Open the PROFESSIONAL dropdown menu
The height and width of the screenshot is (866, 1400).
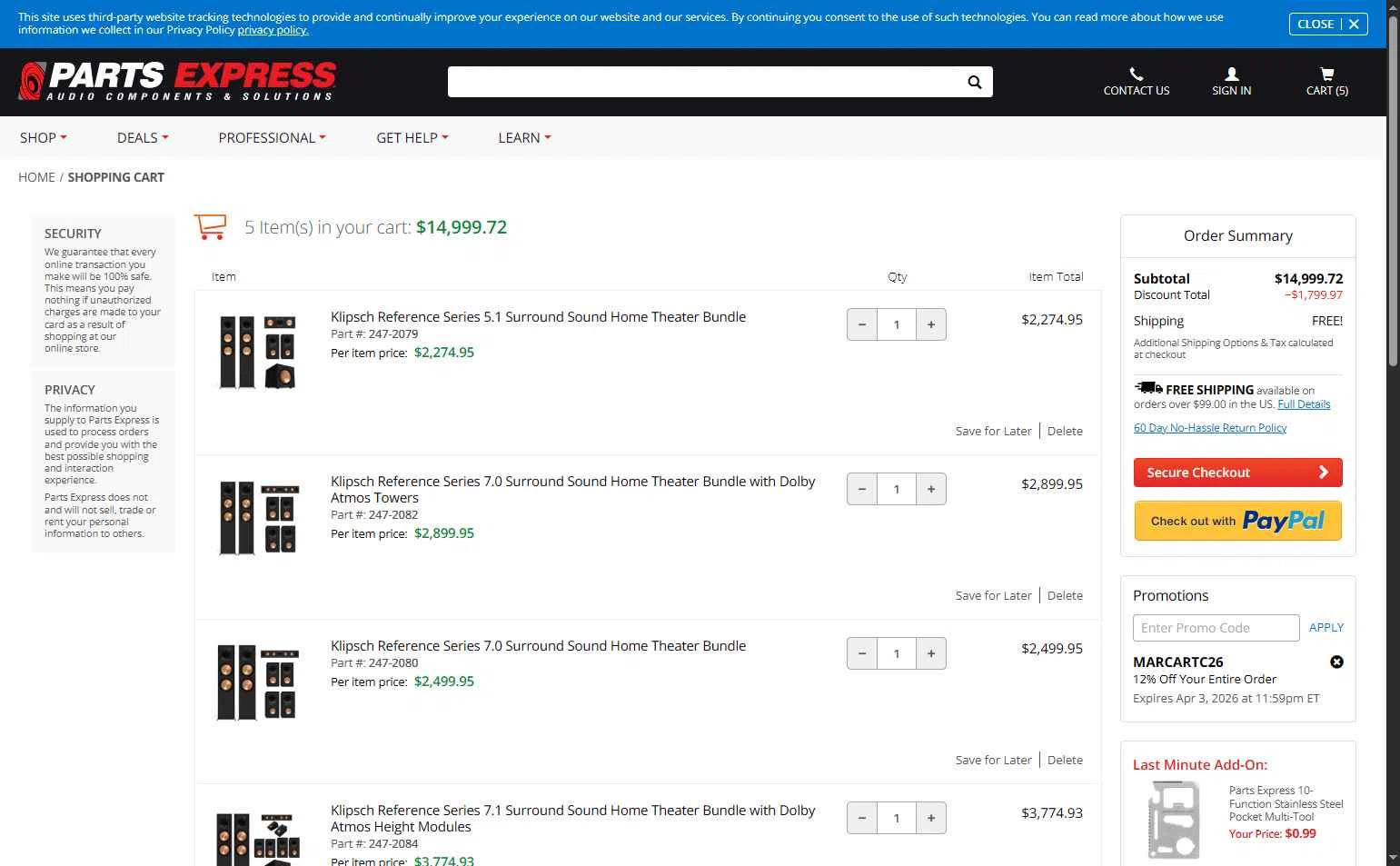[x=272, y=138]
